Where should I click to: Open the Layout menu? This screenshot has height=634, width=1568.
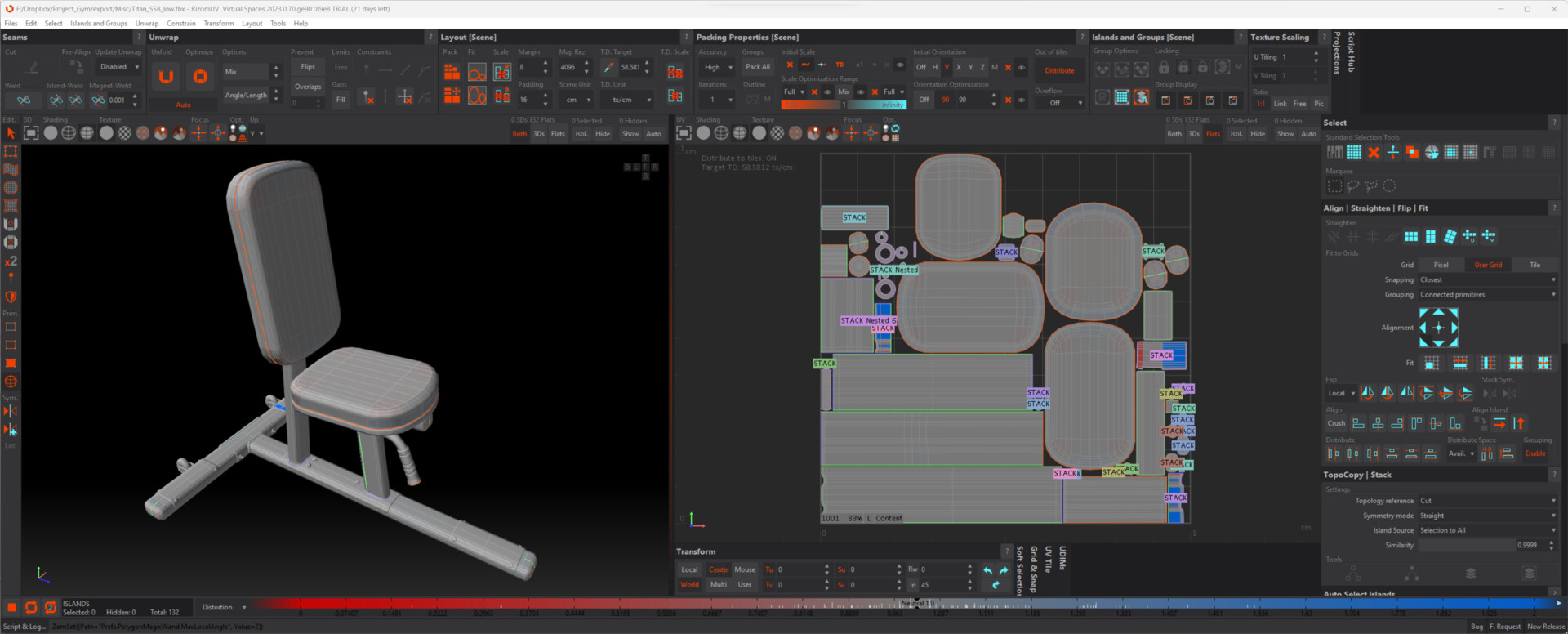click(252, 24)
